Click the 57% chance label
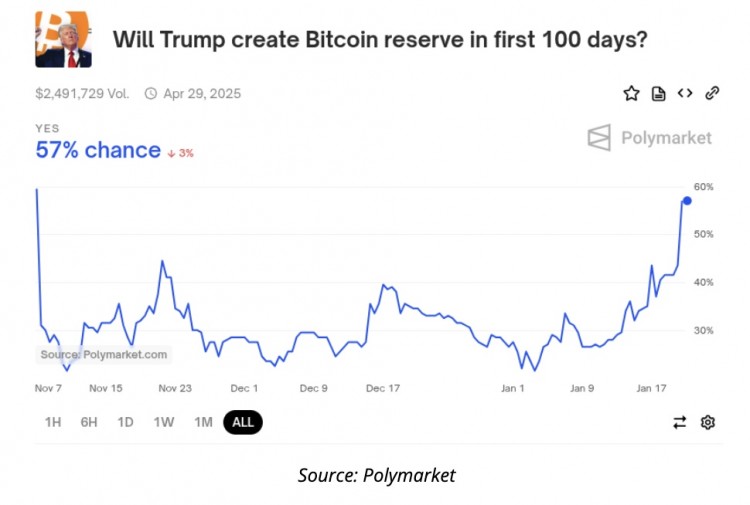The width and height of the screenshot is (750, 505). [98, 150]
